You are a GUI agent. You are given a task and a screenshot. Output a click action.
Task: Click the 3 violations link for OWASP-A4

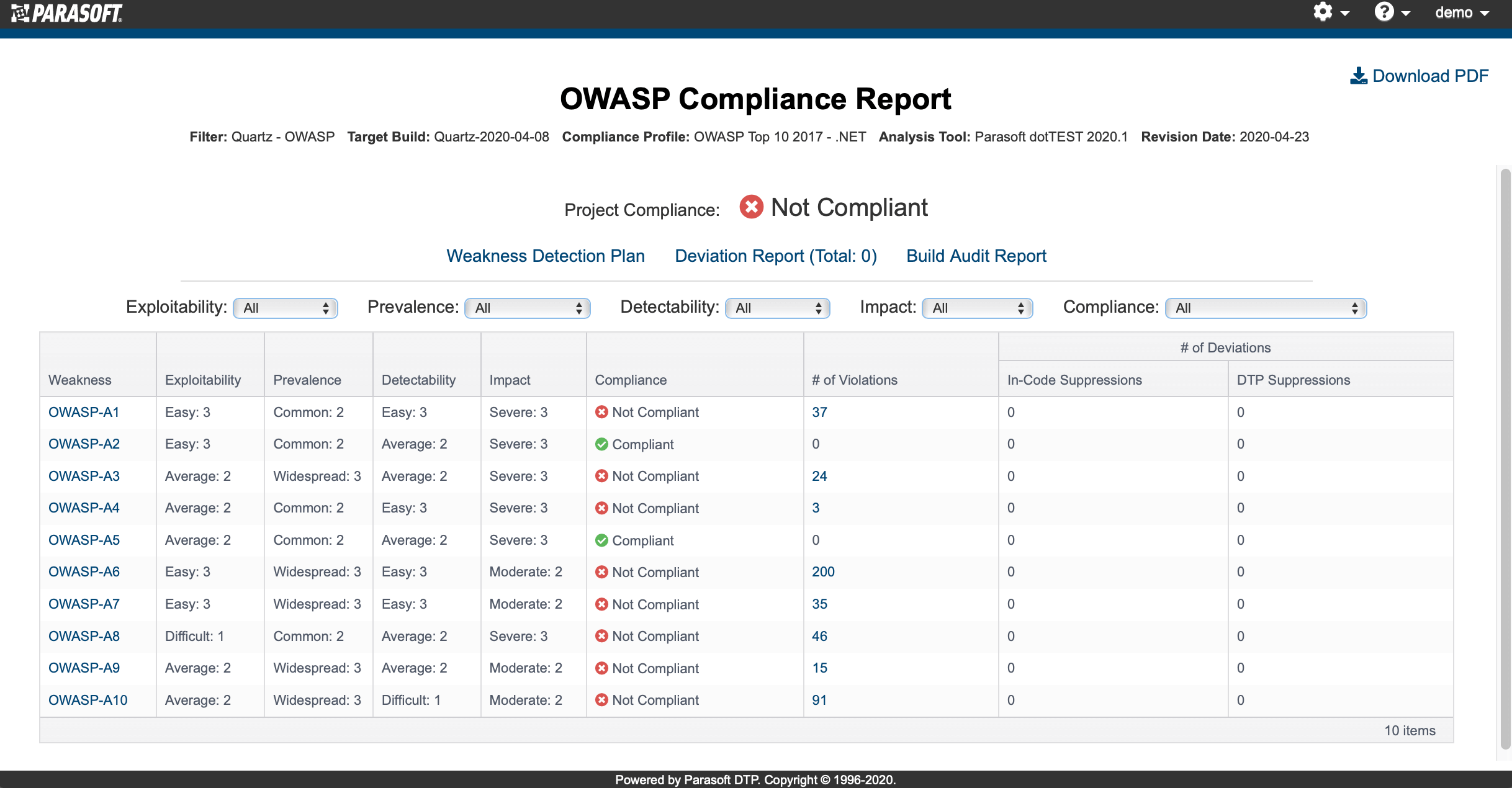[x=816, y=508]
